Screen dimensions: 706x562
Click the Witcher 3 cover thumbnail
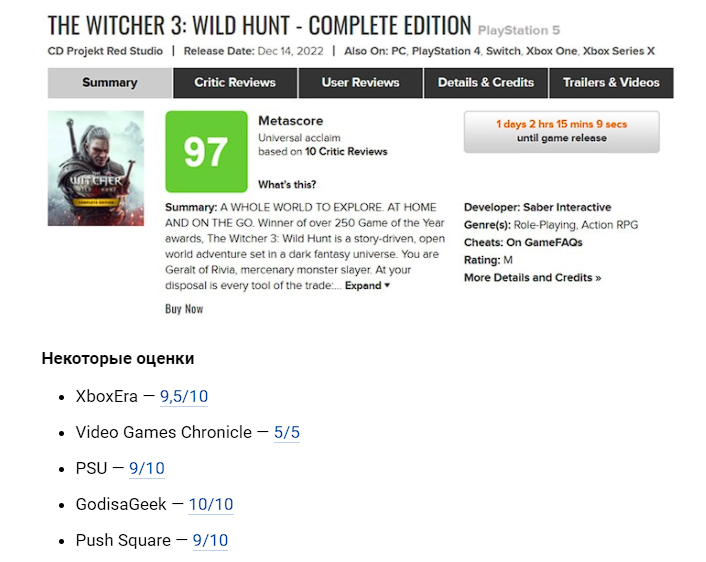[96, 168]
